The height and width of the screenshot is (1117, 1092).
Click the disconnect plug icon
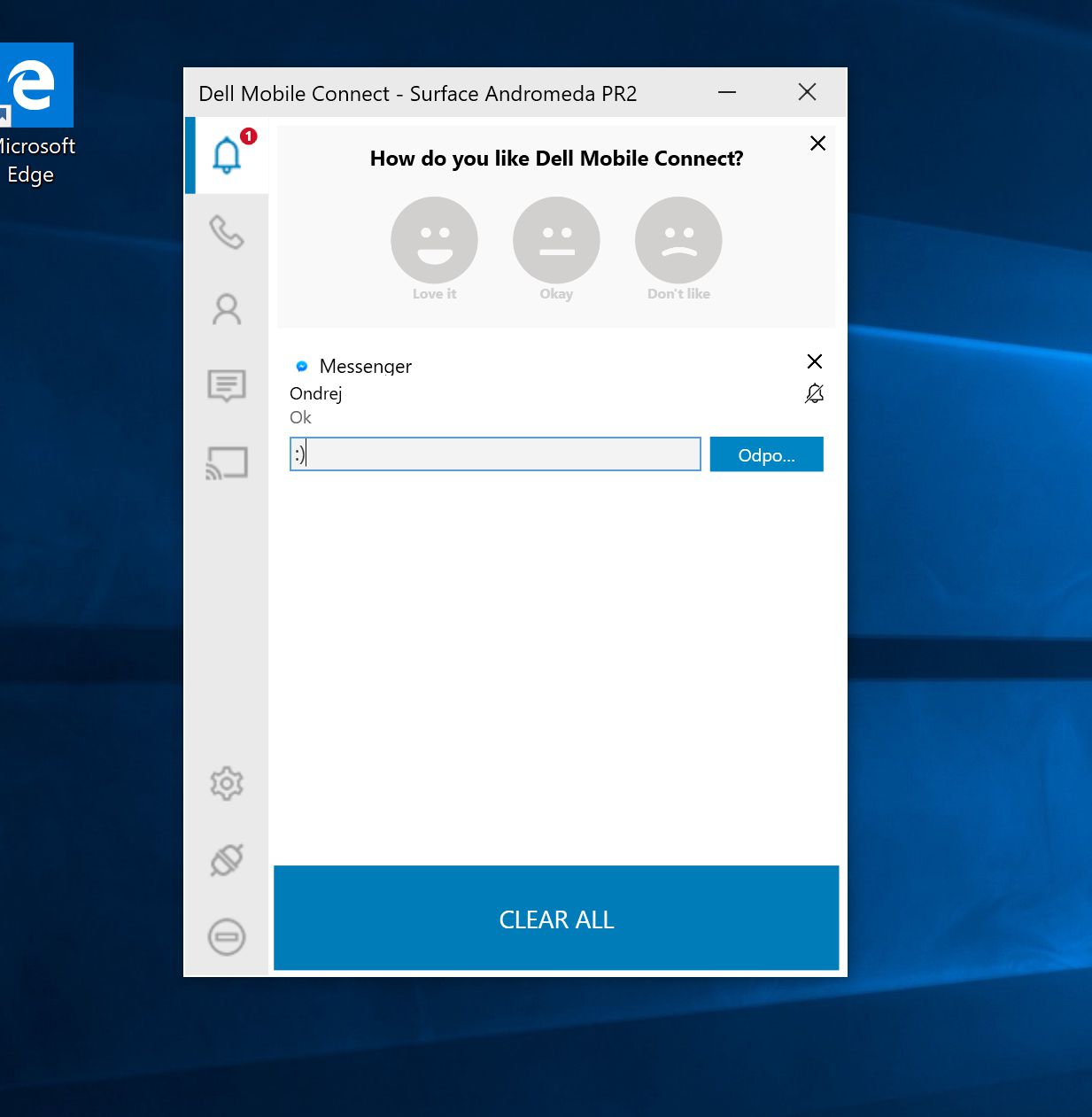pyautogui.click(x=227, y=860)
